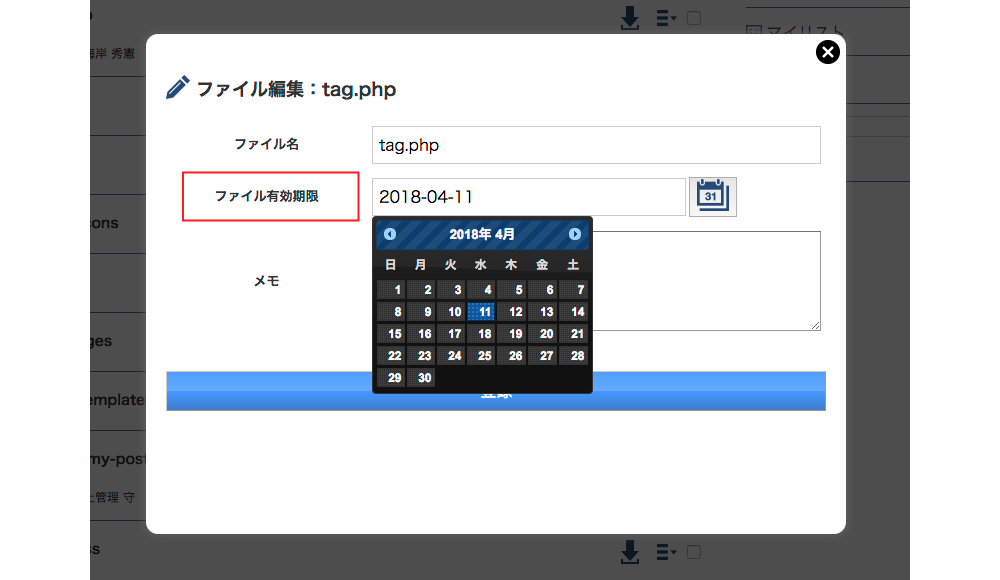Image resolution: width=1000 pixels, height=580 pixels.
Task: Select April 18 in calendar
Action: (x=481, y=334)
